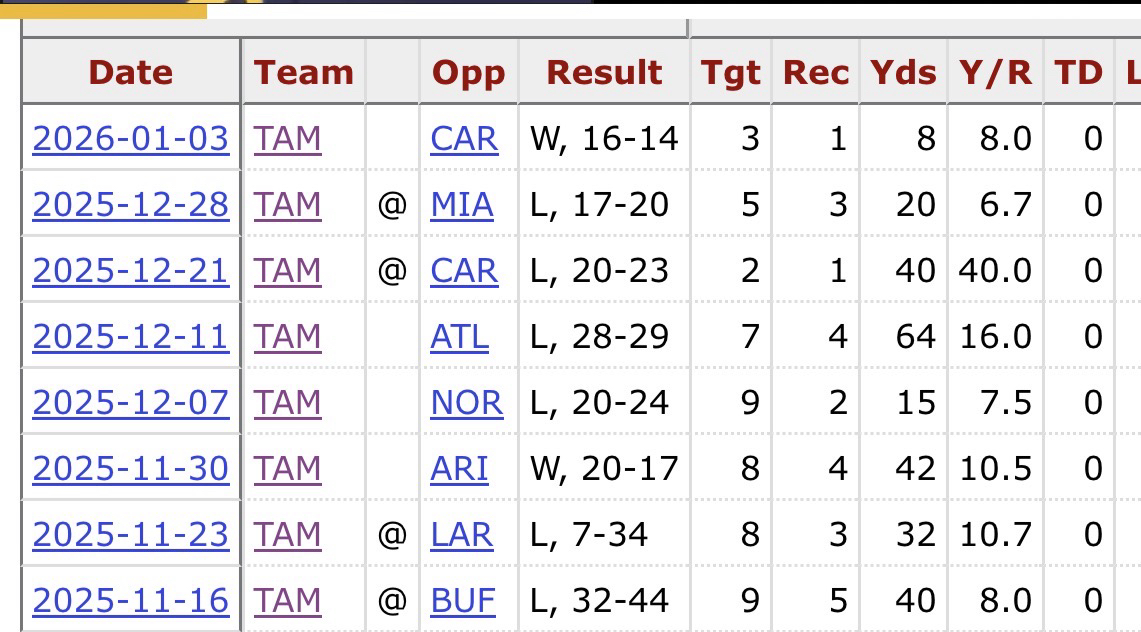Sort by the Result column header
This screenshot has height=632, width=1141.
[605, 72]
